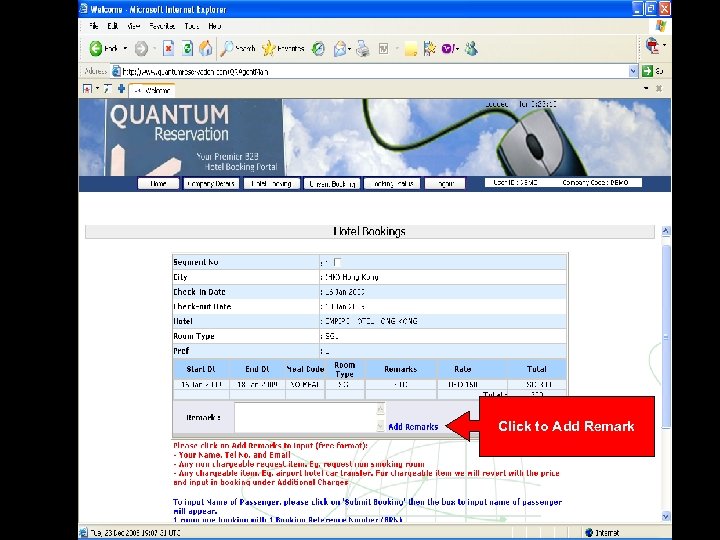The image size is (720, 540).
Task: Click the blue plus add-tab icon
Action: pyautogui.click(x=121, y=89)
